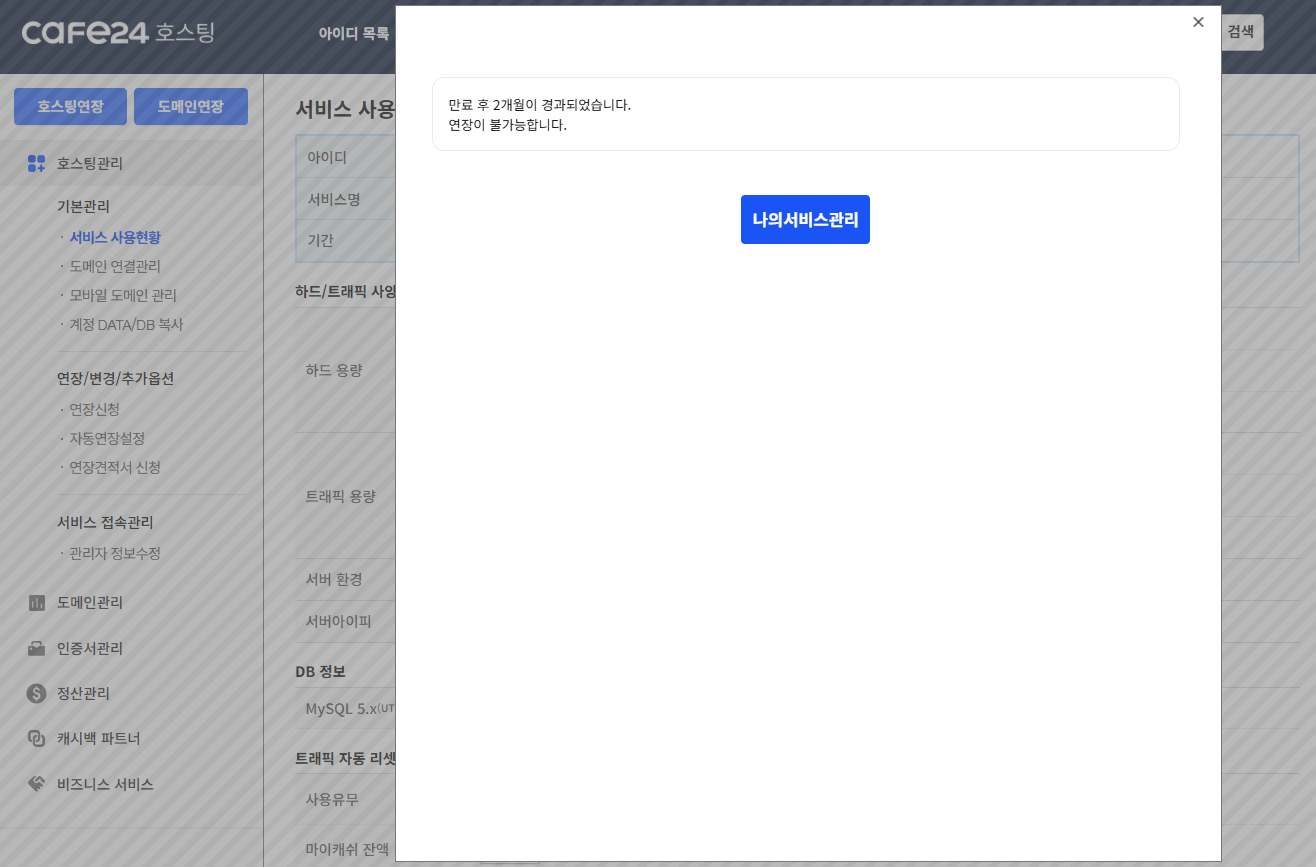The image size is (1316, 867).
Task: Click the 연장/변경/추가옵션 heading
Action: coord(115,378)
